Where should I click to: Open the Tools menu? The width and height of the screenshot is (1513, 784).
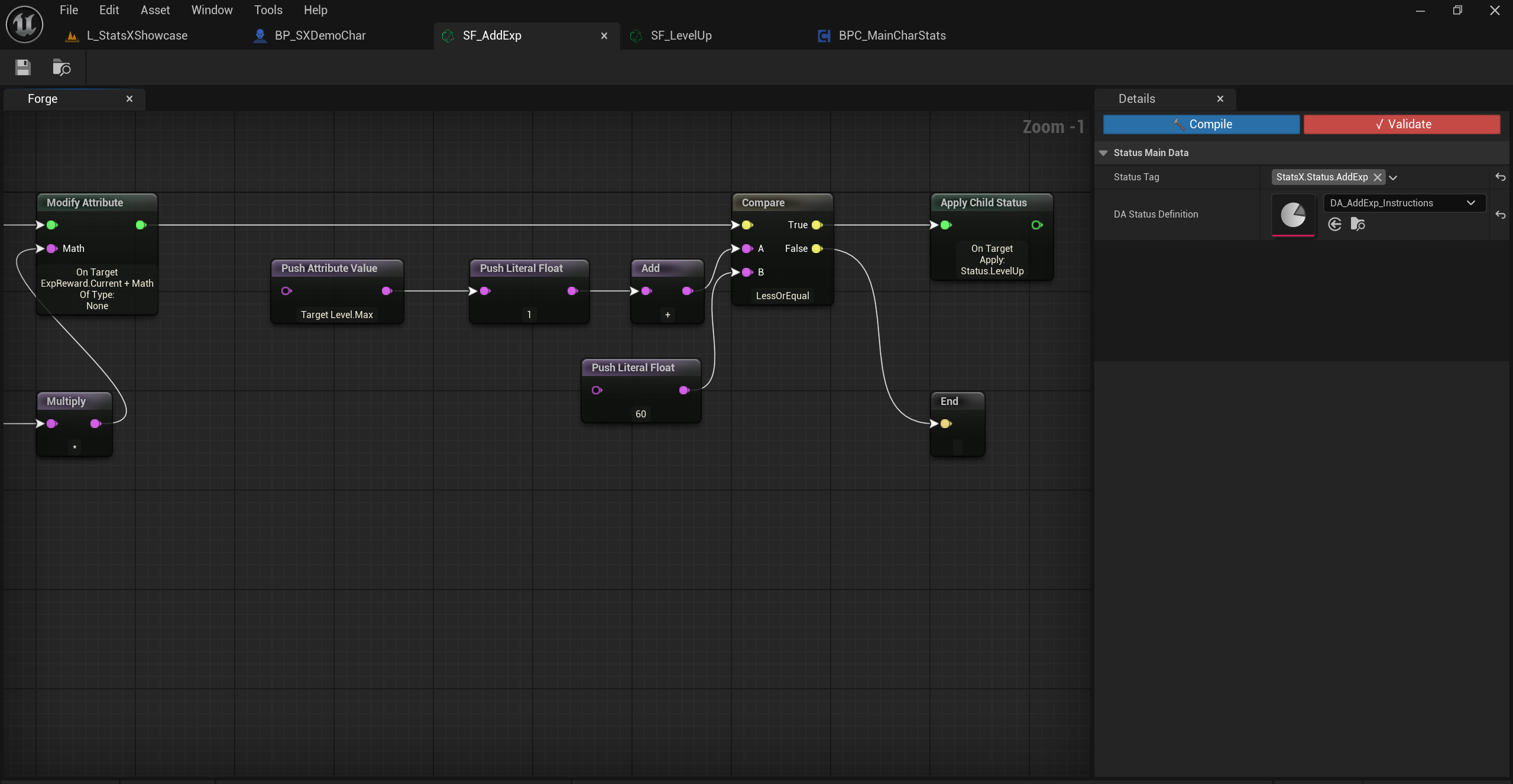268,10
